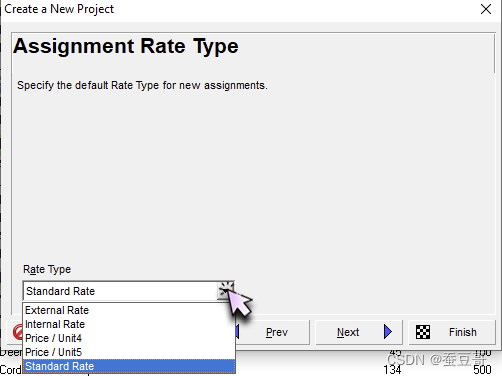Viewport: 502px width, 376px height.
Task: Select the highlighted Standard Rate list entry
Action: (x=129, y=366)
